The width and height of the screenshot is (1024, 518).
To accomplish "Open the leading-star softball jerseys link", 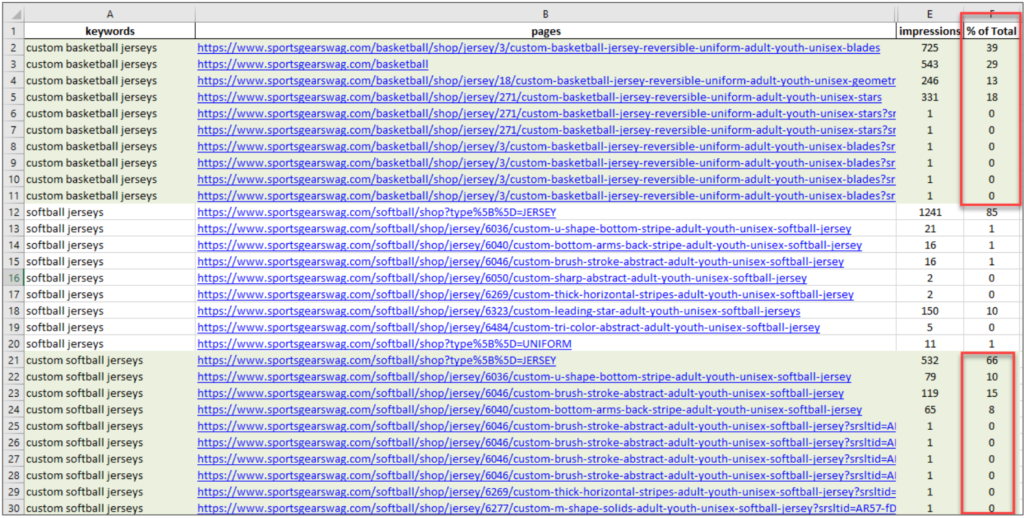I will click(499, 311).
